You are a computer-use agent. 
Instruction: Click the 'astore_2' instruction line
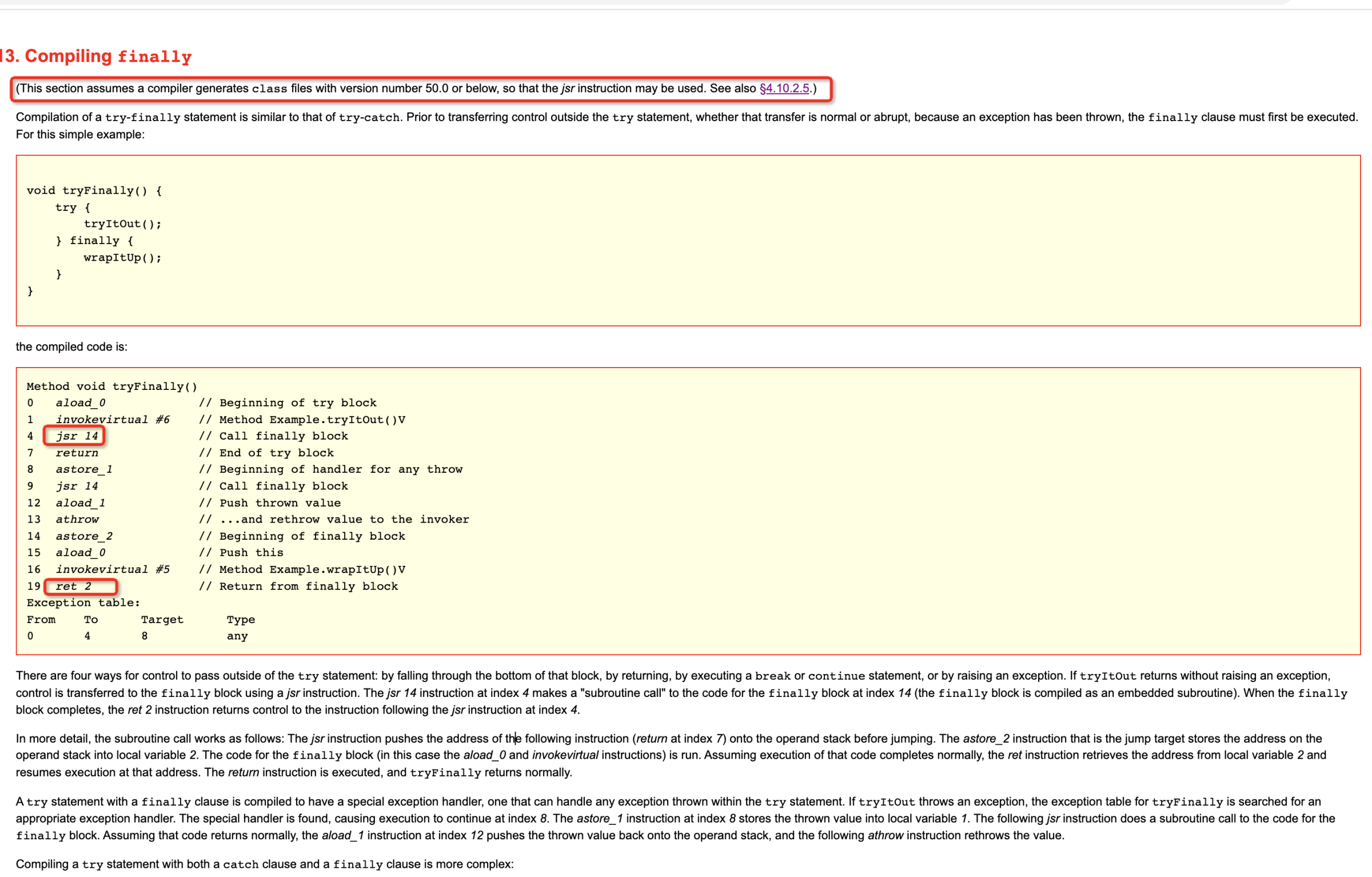tap(84, 536)
